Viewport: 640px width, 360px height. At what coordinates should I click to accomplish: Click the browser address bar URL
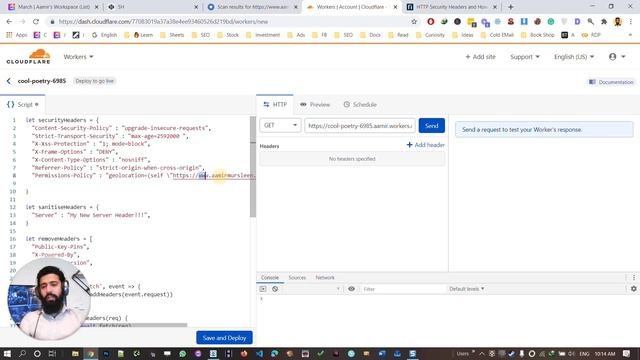[163, 22]
